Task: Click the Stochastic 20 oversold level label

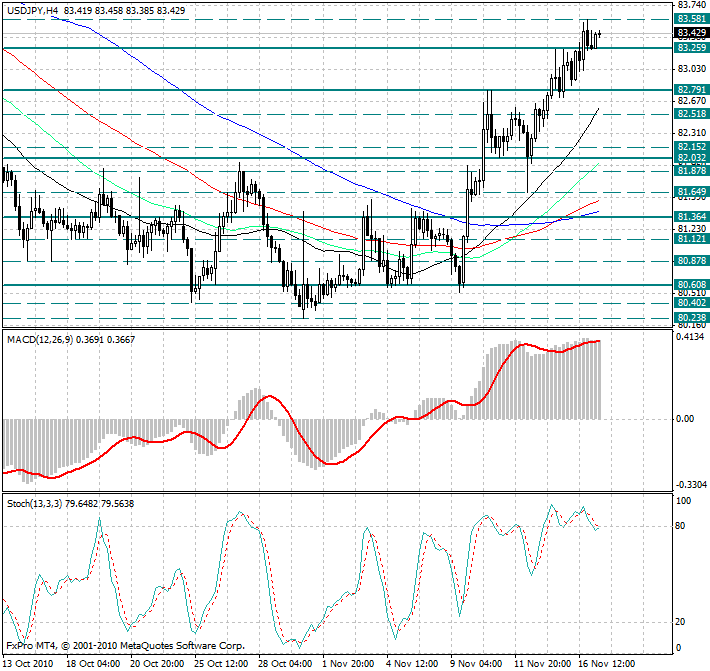Action: point(680,622)
